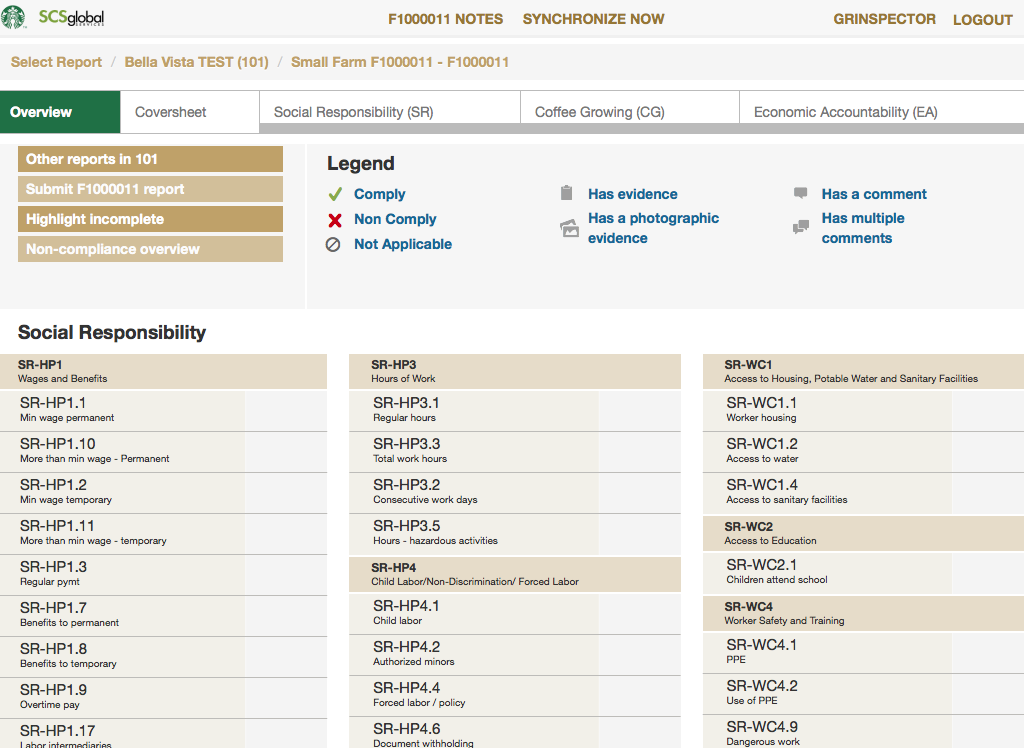
Task: Click the photographic evidence picture icon
Action: tap(569, 228)
